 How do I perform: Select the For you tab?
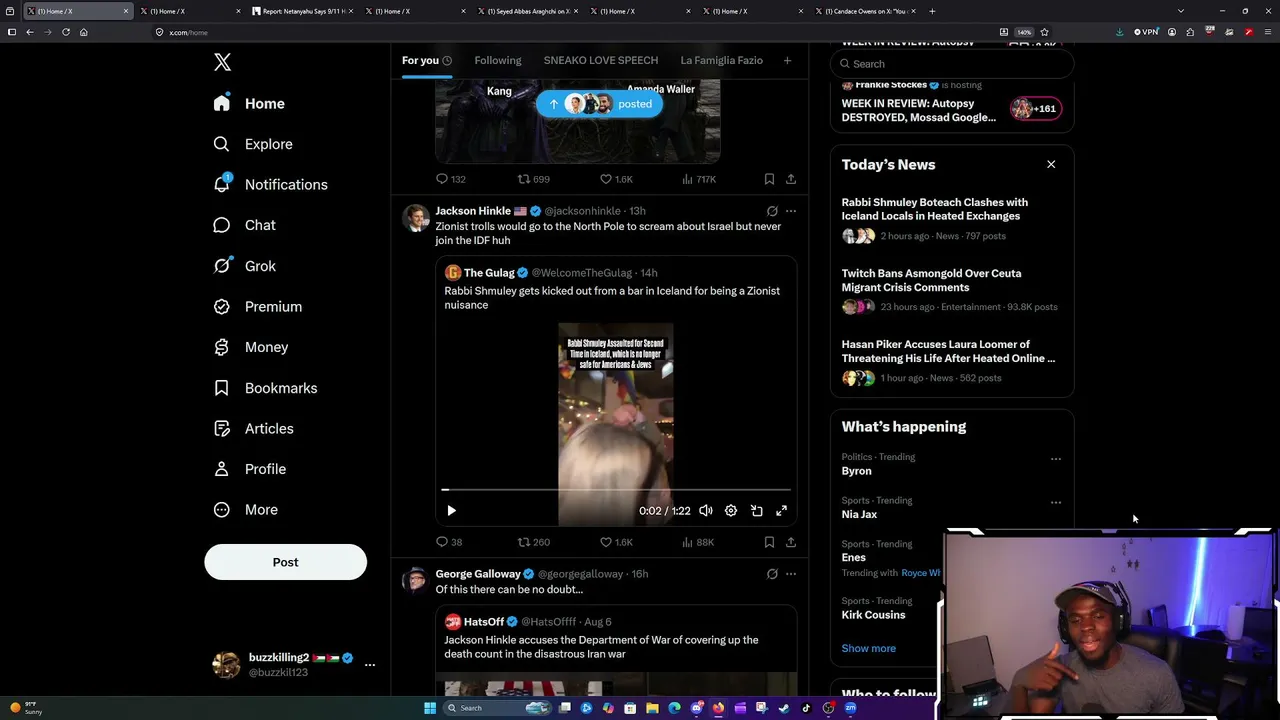427,61
